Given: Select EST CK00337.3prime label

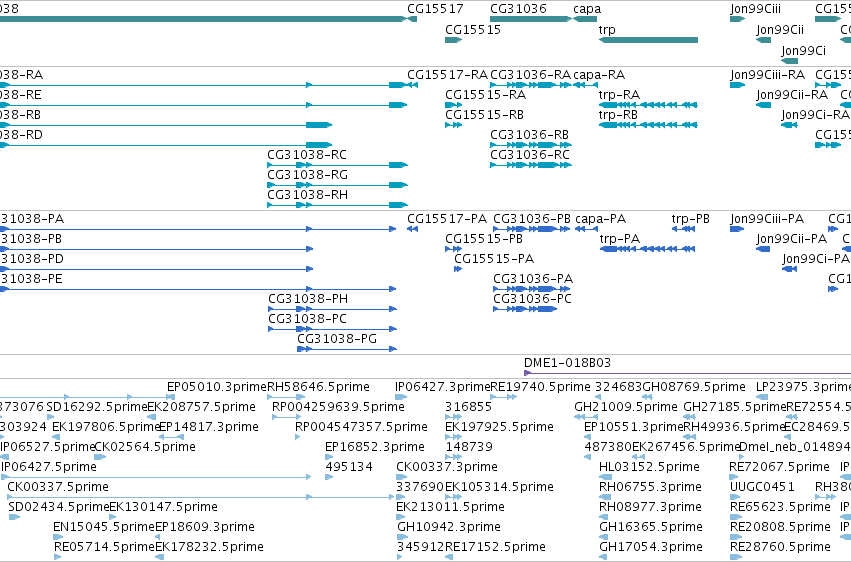Looking at the screenshot, I should pos(447,467).
